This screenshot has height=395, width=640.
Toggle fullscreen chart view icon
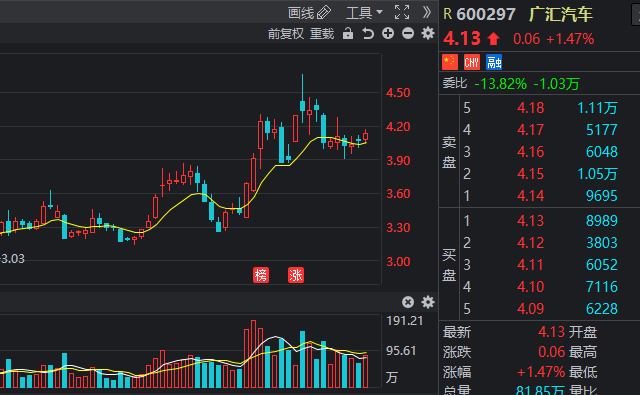(x=402, y=12)
